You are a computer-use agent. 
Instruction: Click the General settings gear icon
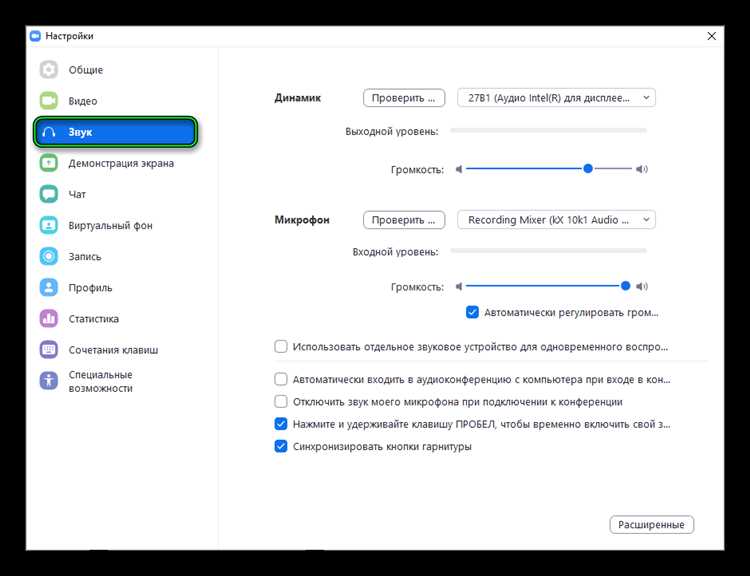pyautogui.click(x=49, y=69)
